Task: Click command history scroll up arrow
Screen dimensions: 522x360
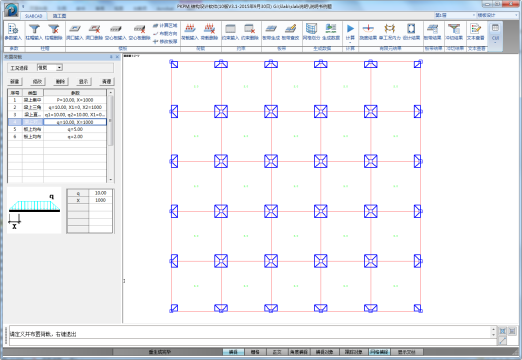Action: point(493,330)
